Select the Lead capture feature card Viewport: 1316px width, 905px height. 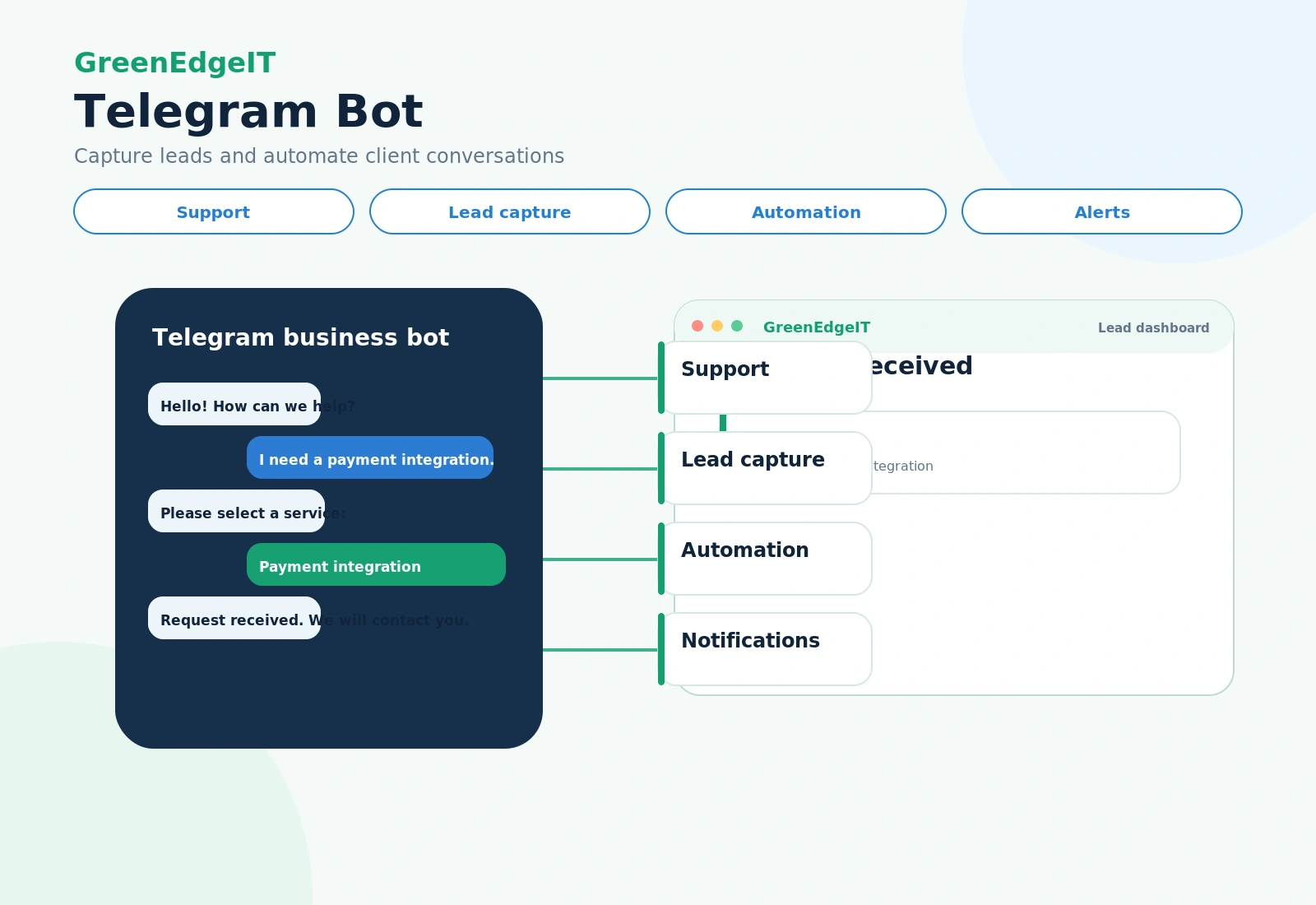click(765, 468)
